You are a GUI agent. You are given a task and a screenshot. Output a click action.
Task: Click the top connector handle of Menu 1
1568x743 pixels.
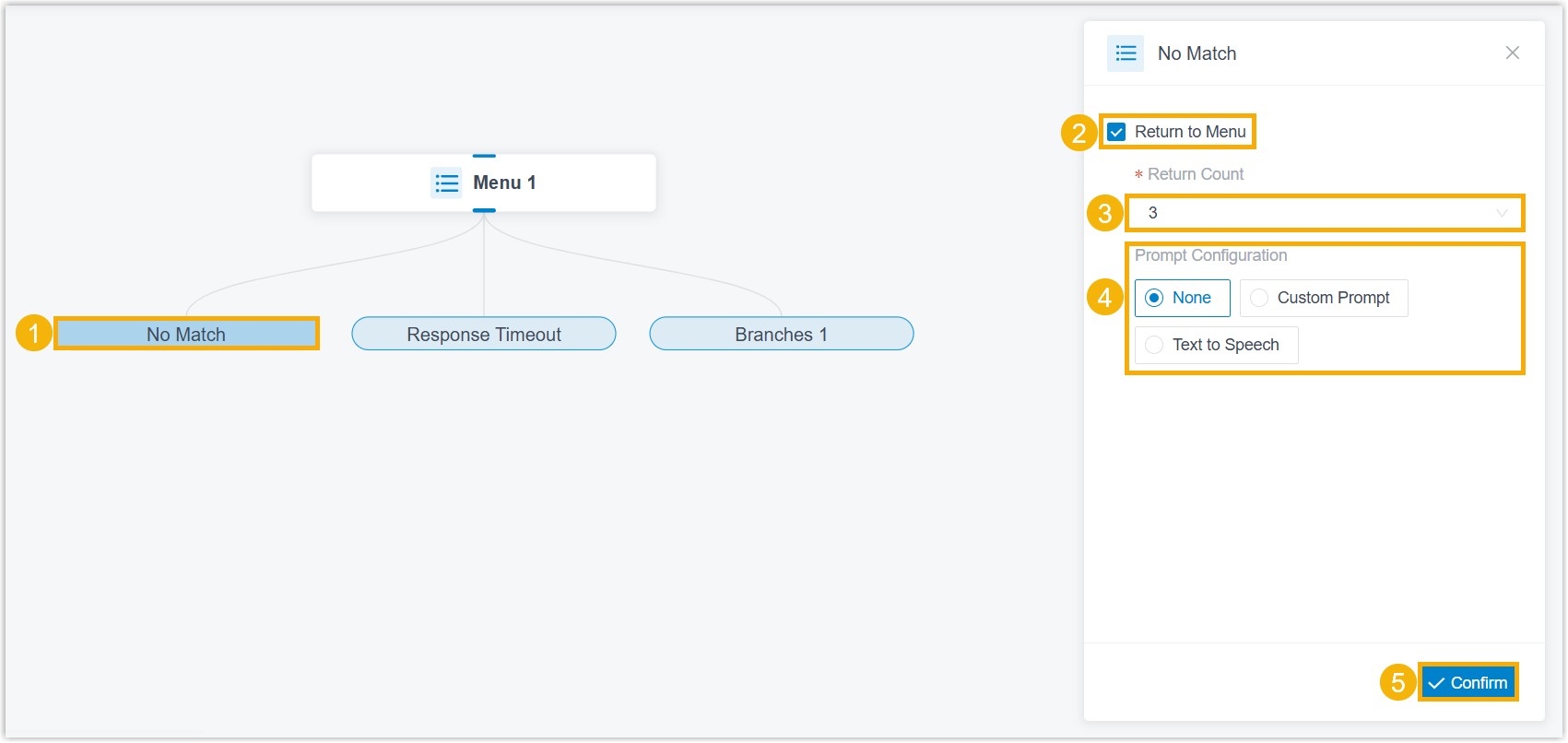point(484,156)
